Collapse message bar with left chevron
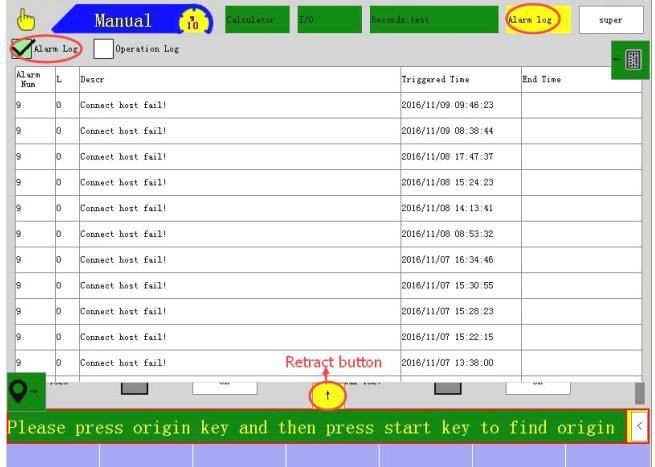 (x=640, y=426)
